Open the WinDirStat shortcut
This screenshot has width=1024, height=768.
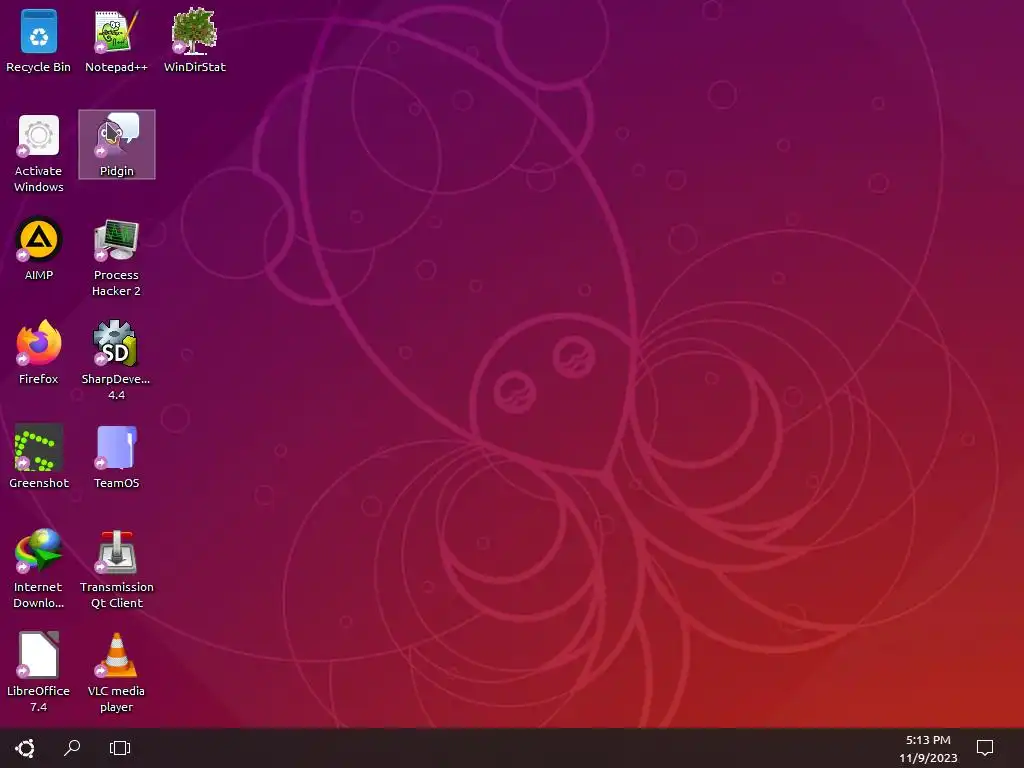[x=195, y=40]
